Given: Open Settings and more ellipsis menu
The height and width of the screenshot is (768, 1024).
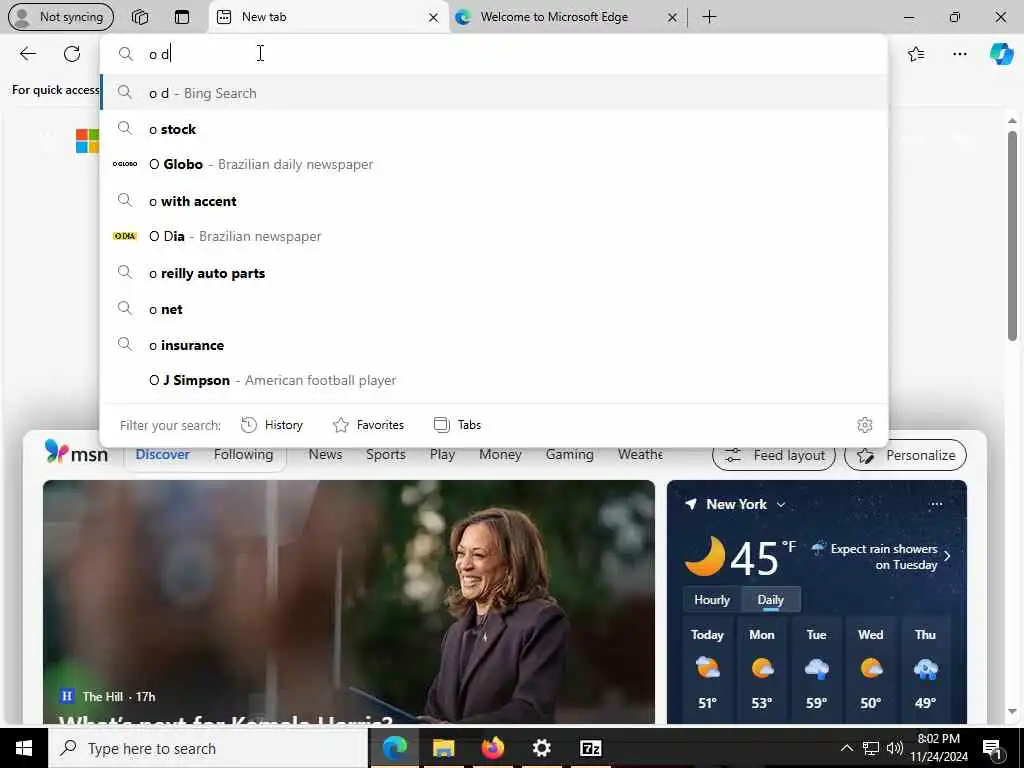Looking at the screenshot, I should tap(959, 54).
